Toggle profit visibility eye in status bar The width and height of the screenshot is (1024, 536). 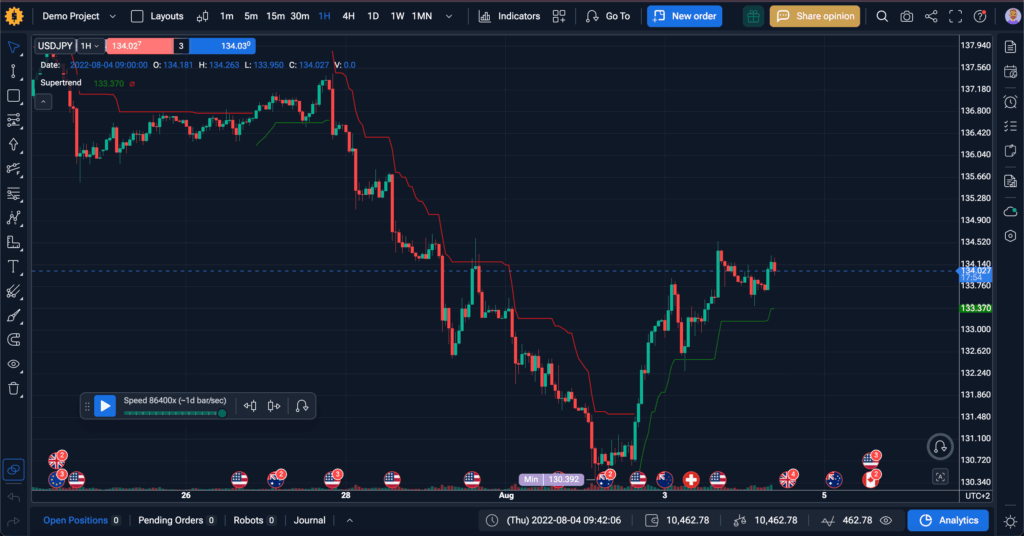(886, 520)
